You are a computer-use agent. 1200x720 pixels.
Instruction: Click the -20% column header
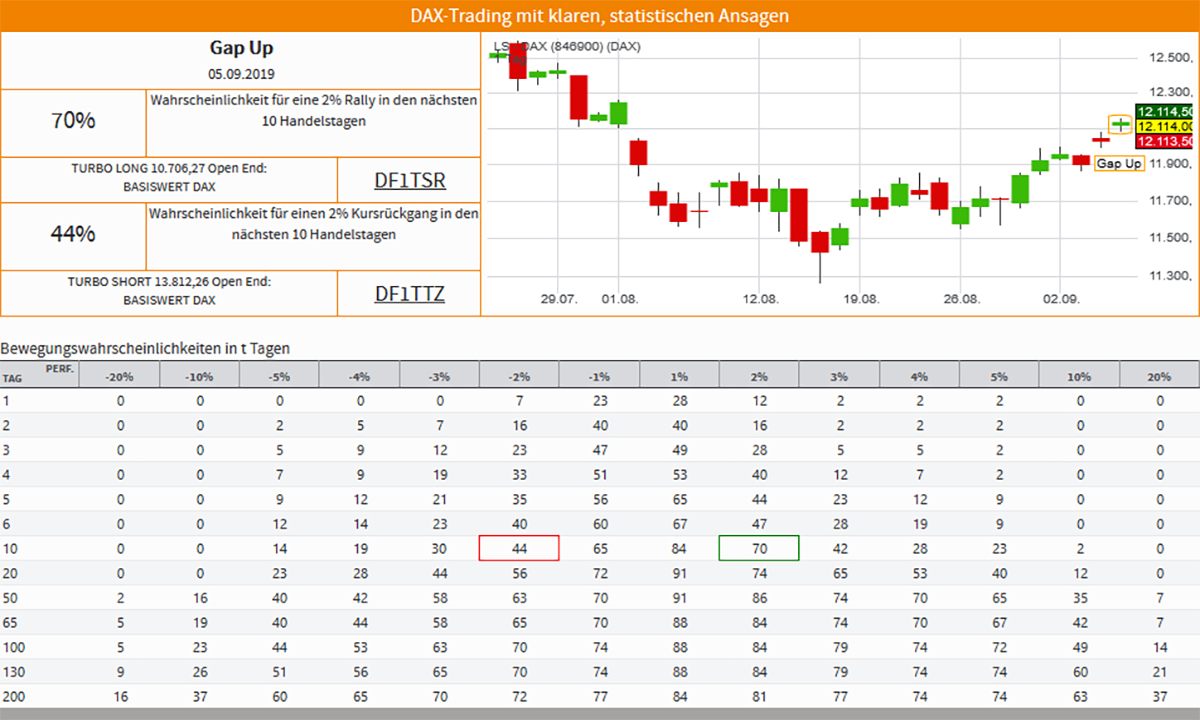[119, 375]
